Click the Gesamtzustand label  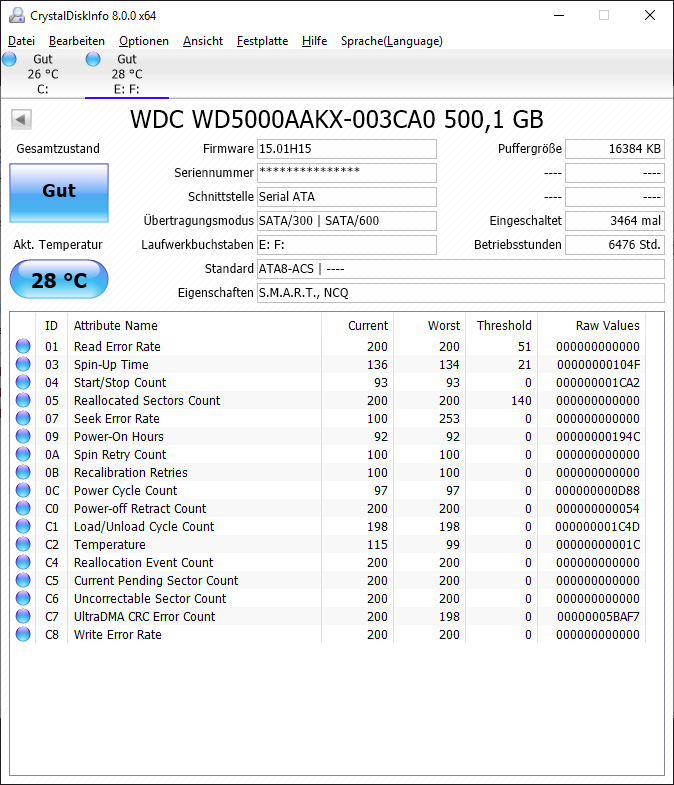pyautogui.click(x=58, y=149)
